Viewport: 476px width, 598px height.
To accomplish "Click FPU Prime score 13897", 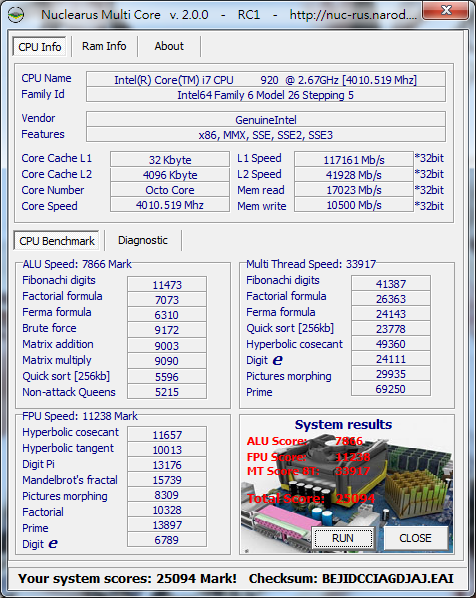I will pyautogui.click(x=167, y=525).
